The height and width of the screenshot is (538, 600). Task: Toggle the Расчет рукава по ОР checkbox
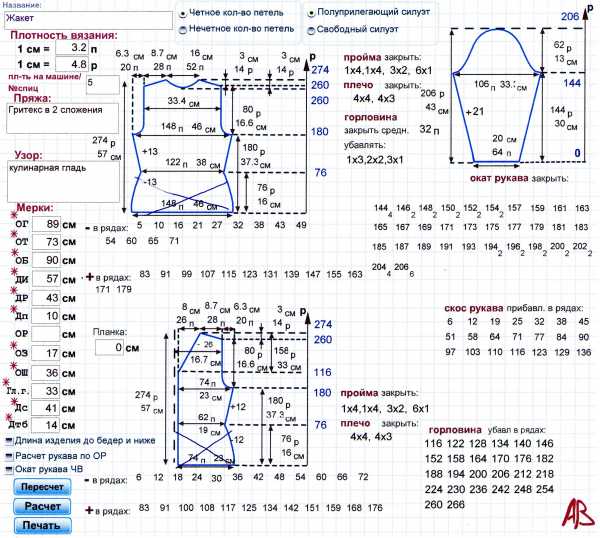click(9, 455)
